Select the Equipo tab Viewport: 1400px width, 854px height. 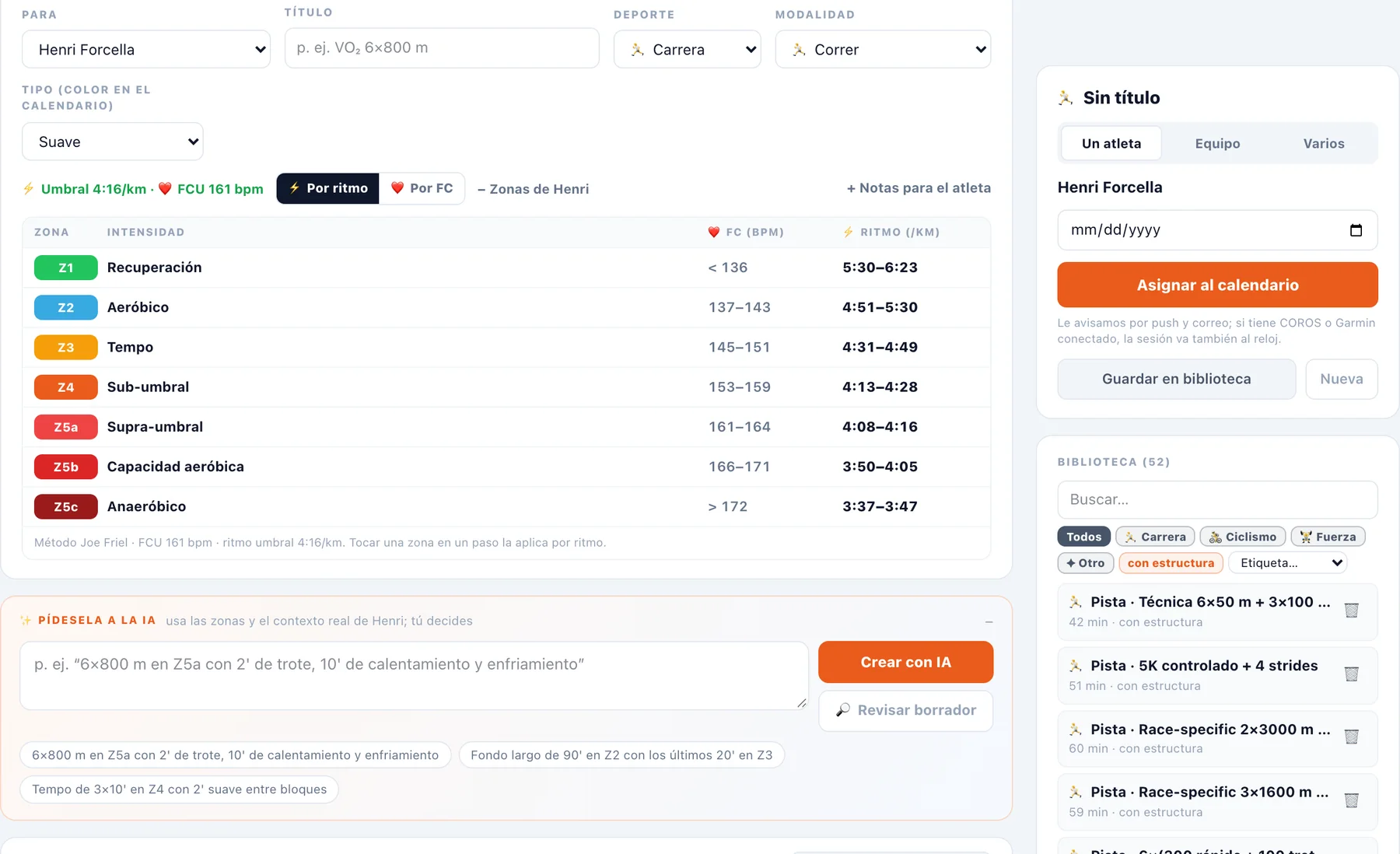point(1217,144)
